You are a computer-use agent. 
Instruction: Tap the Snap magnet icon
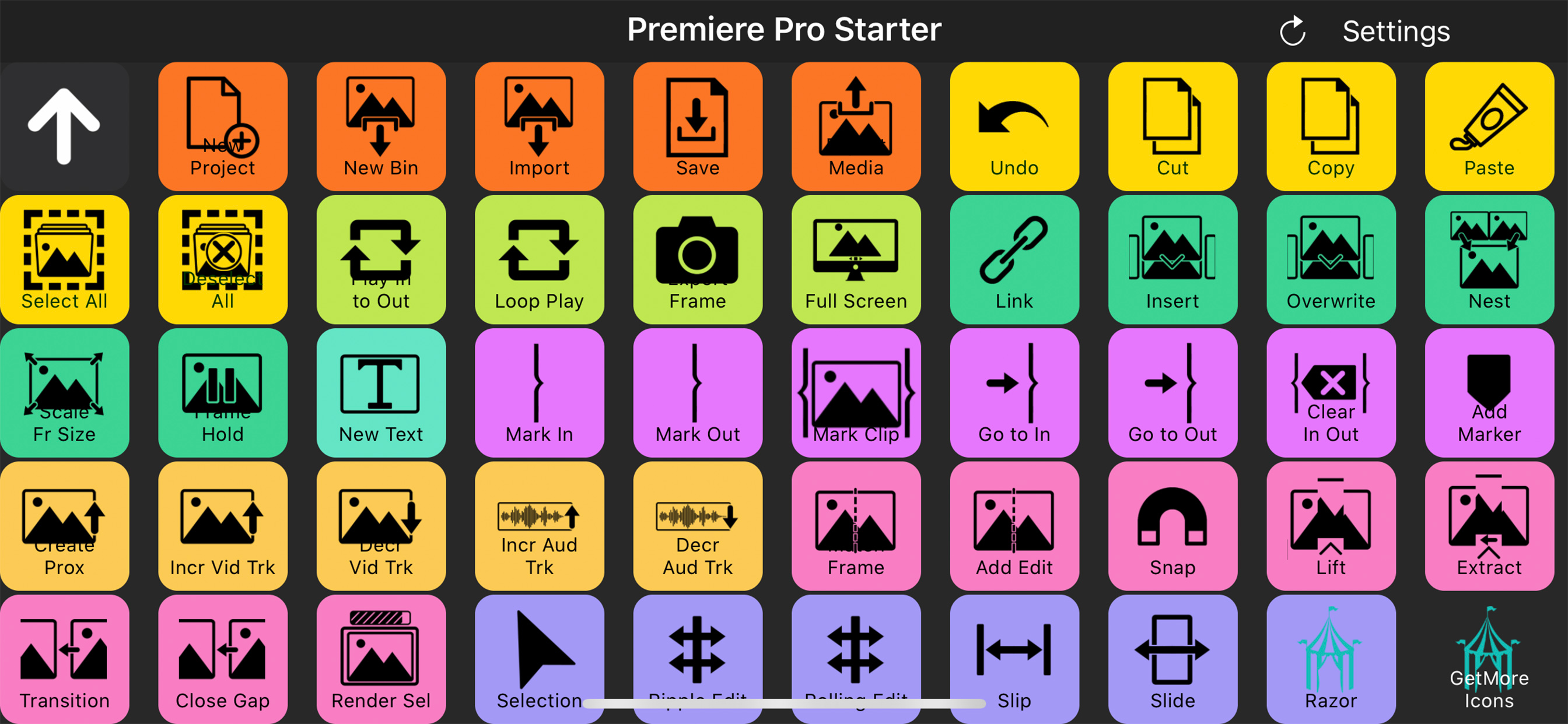click(x=1172, y=516)
